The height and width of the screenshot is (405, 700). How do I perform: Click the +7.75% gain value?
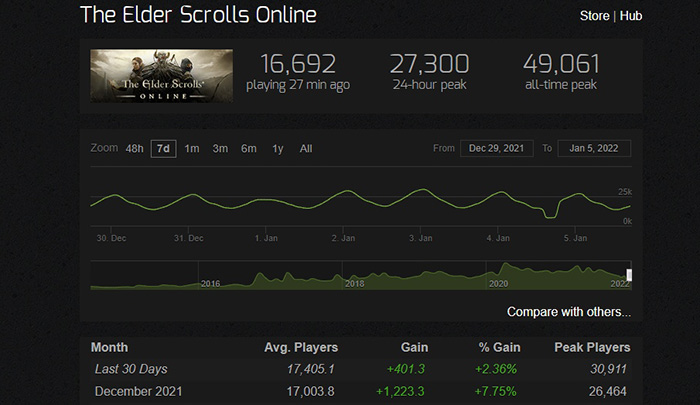pos(496,392)
